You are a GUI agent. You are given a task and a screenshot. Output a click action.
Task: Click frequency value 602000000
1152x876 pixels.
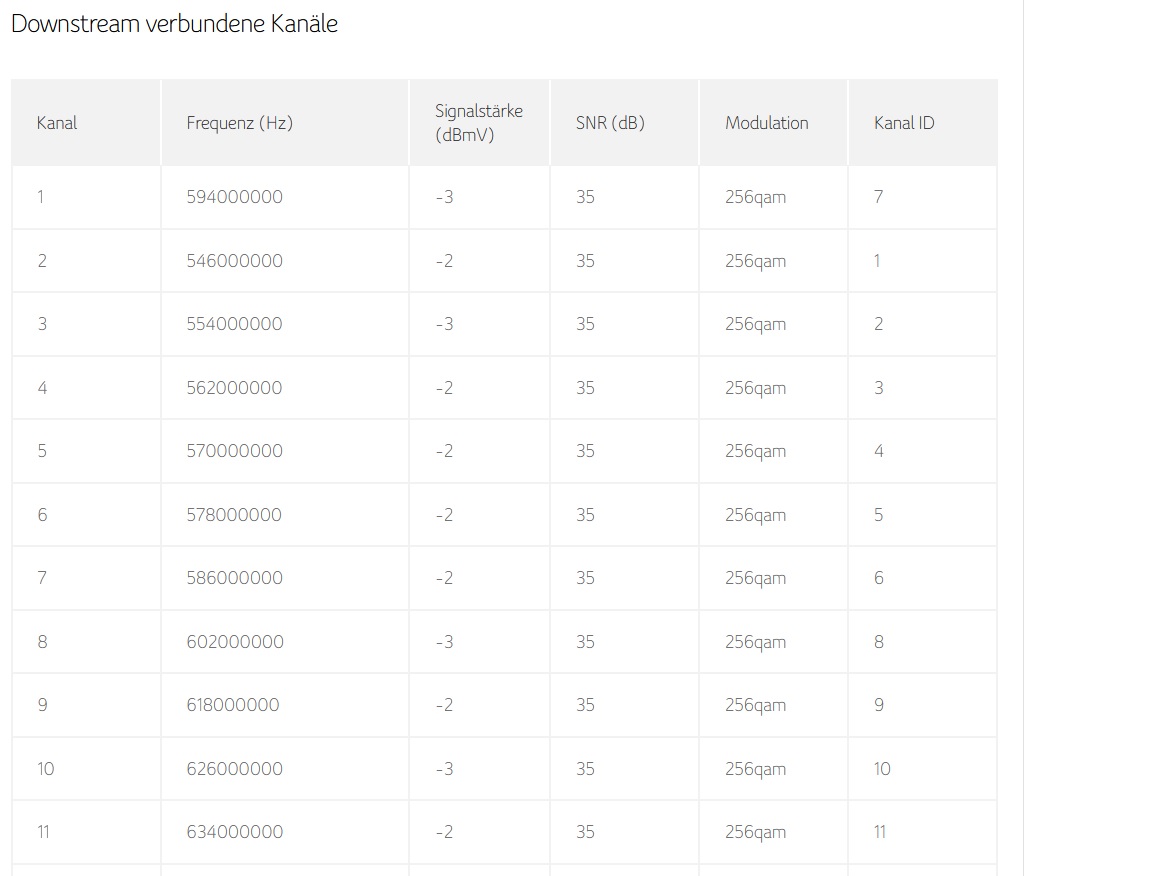point(234,642)
